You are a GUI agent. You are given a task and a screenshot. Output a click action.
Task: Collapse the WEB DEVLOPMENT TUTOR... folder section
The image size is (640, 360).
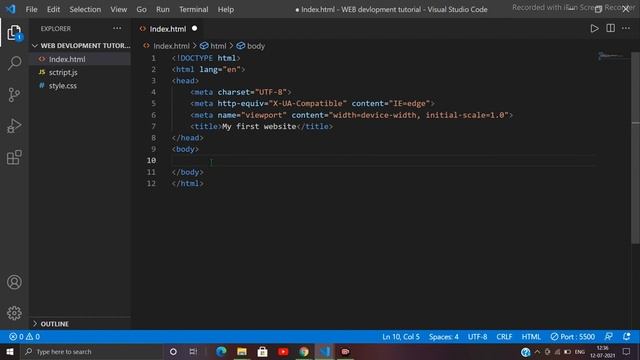(x=81, y=46)
